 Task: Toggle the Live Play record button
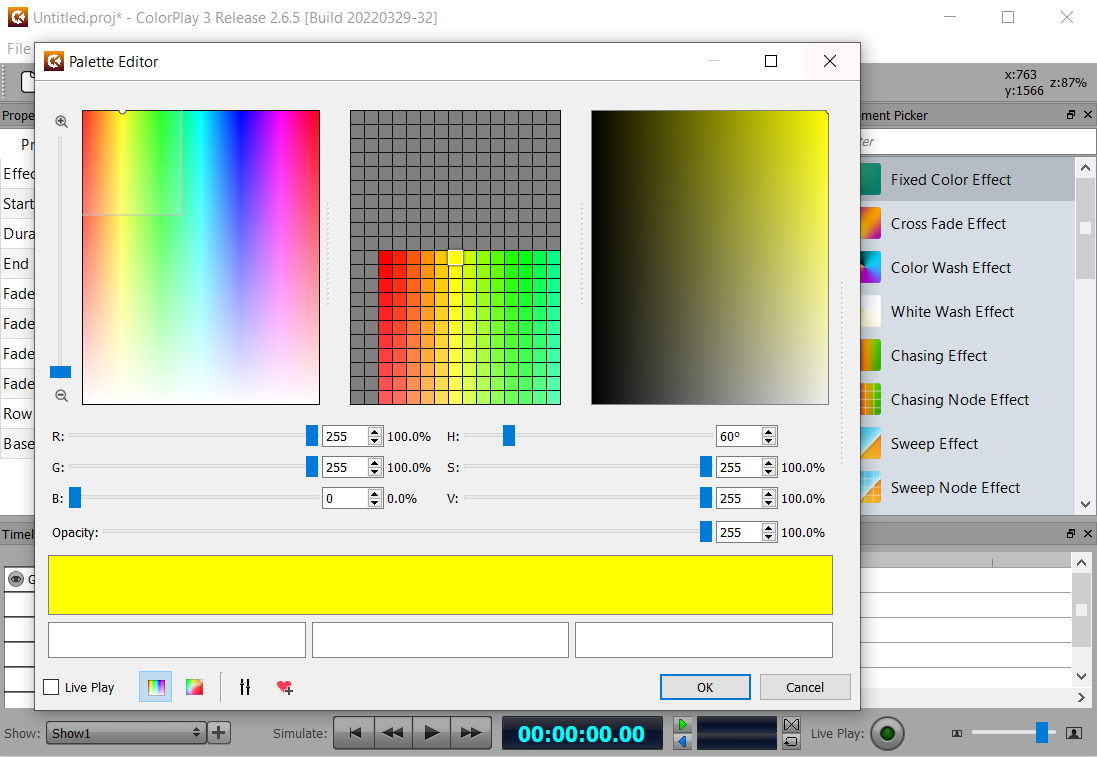887,733
